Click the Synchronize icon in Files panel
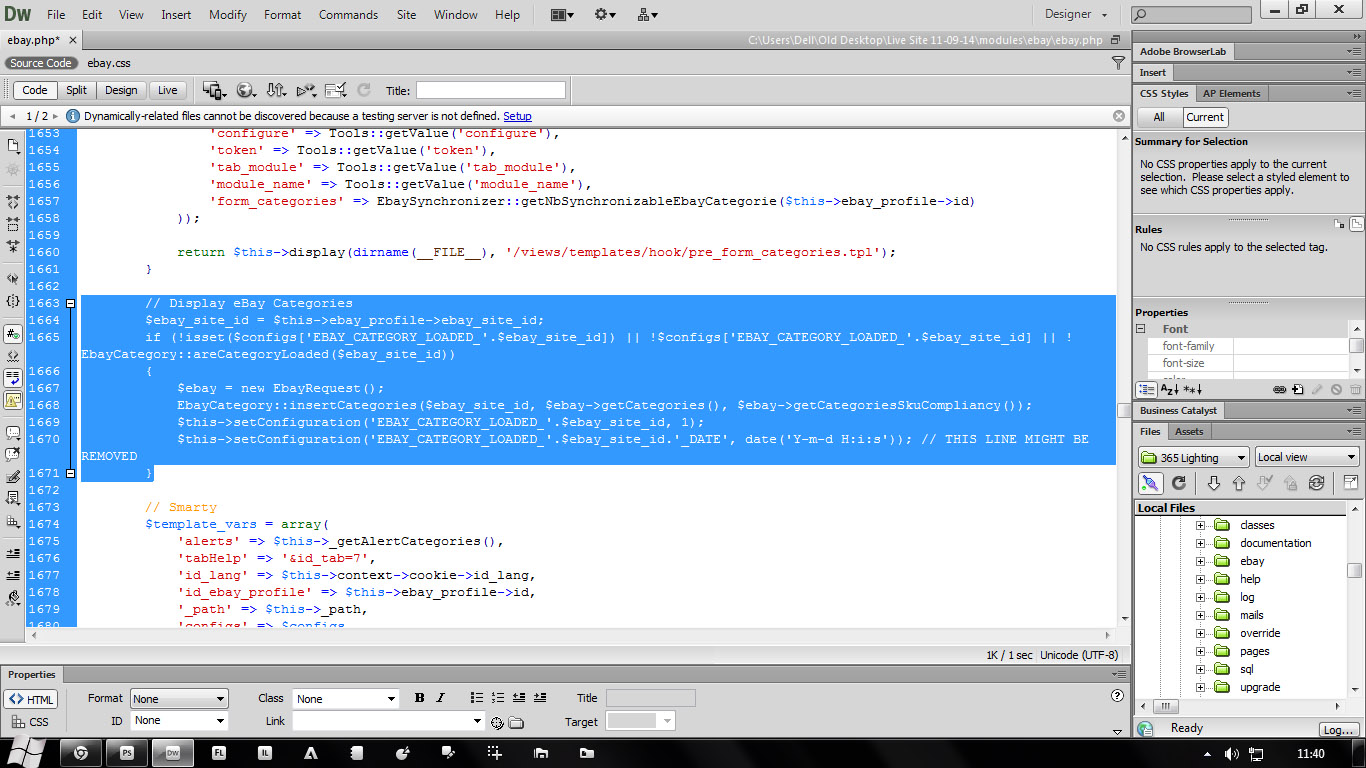This screenshot has height=768, width=1366. [1316, 483]
